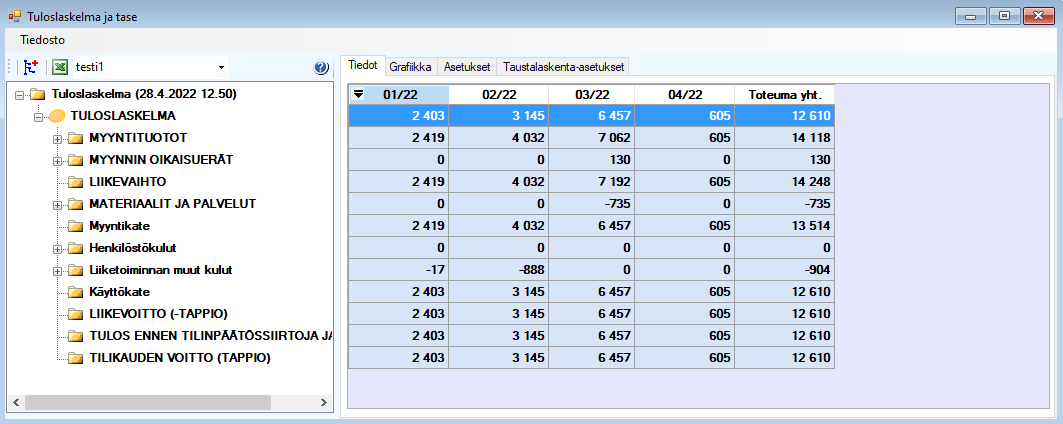Expand the Henkilöstökulut node
Screen dimensions: 1063x424
(x=57, y=249)
